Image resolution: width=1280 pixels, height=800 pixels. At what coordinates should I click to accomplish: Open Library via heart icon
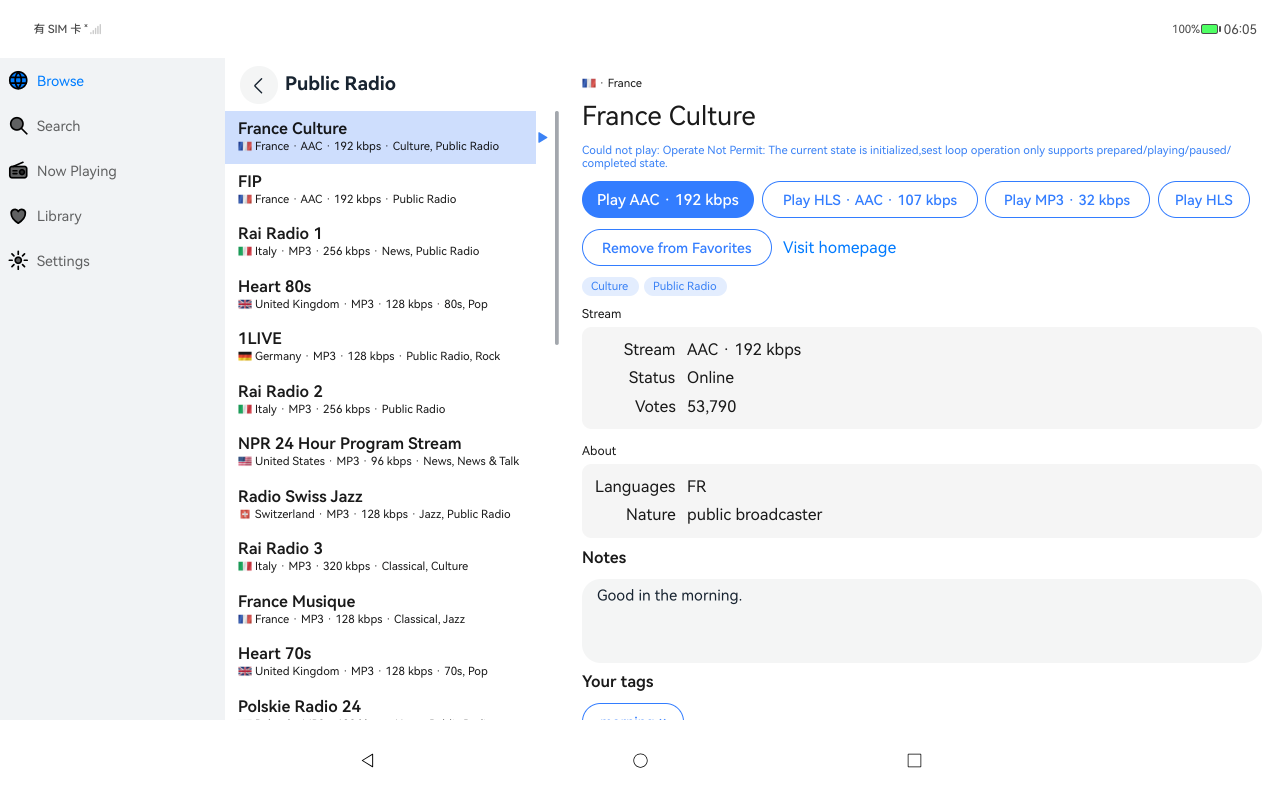tap(18, 216)
